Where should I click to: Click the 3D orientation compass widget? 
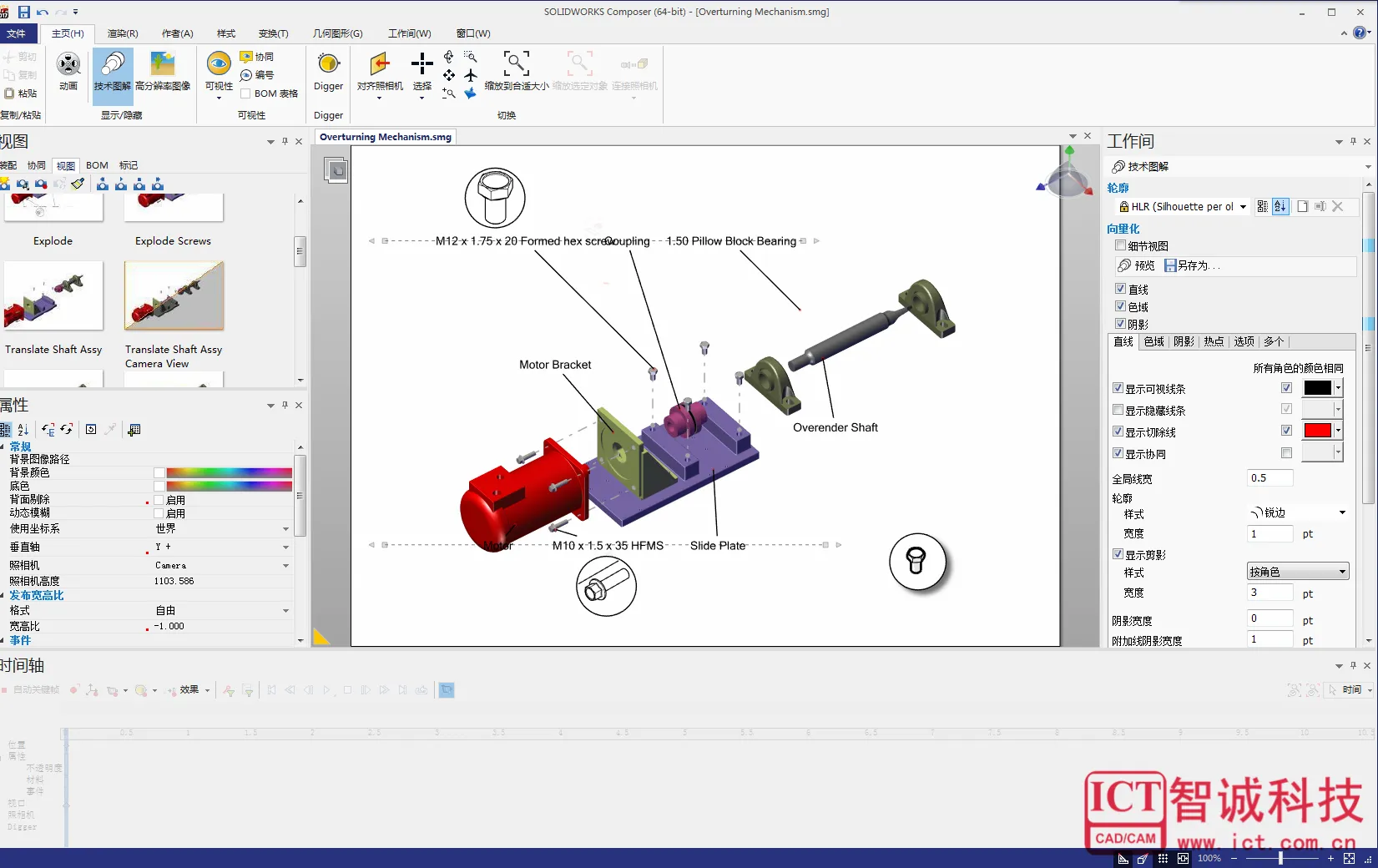[1066, 174]
